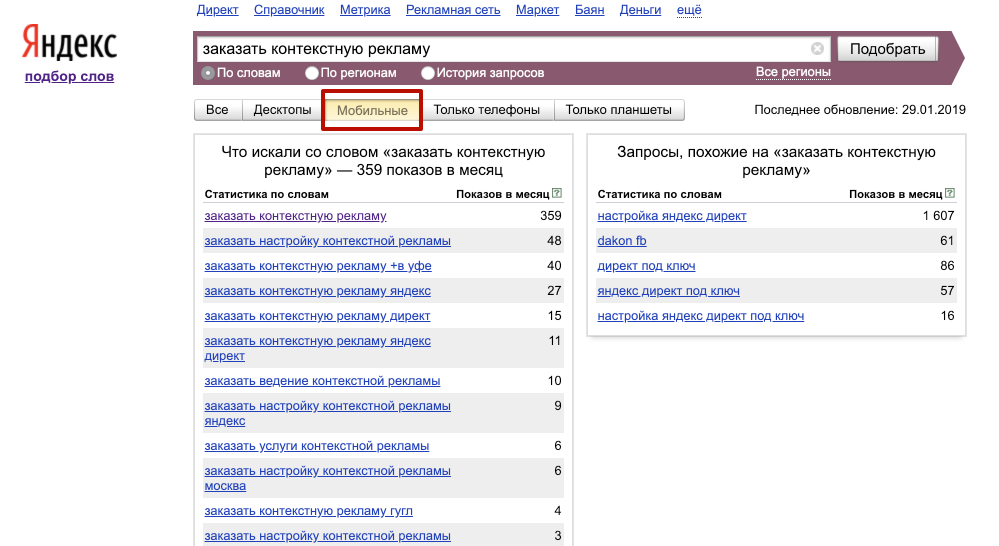
Task: Open the 'Маркет' top link
Action: 538,10
